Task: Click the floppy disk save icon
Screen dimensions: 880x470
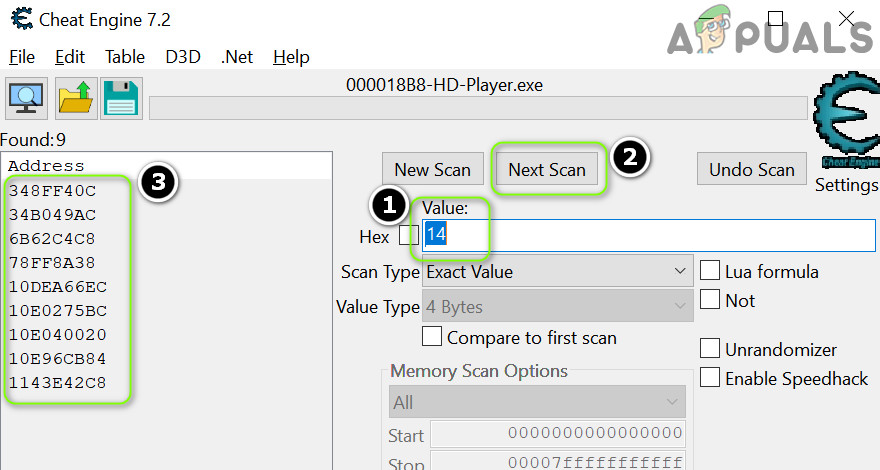Action: point(121,99)
